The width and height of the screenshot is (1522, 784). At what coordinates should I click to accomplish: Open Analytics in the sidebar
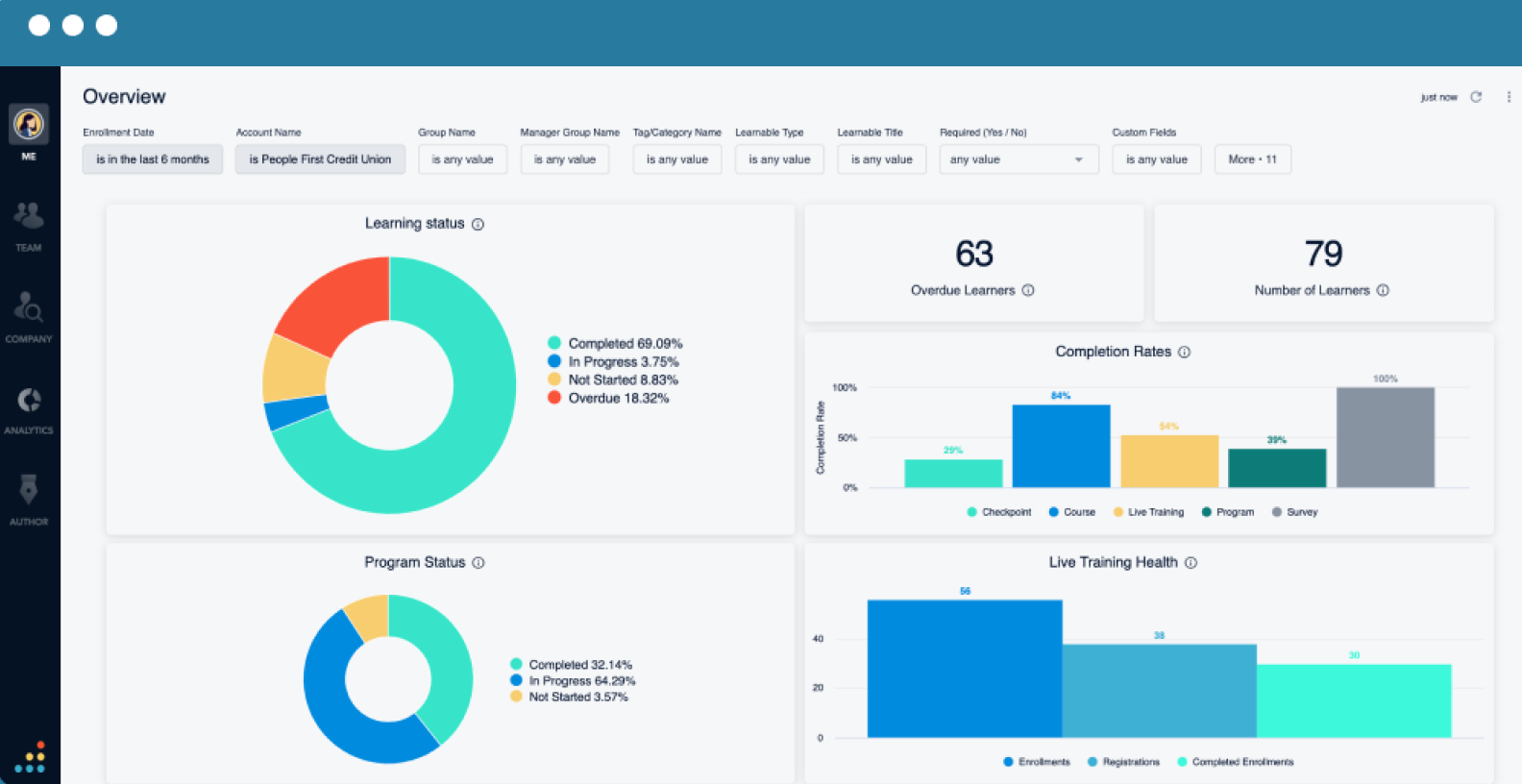29,400
